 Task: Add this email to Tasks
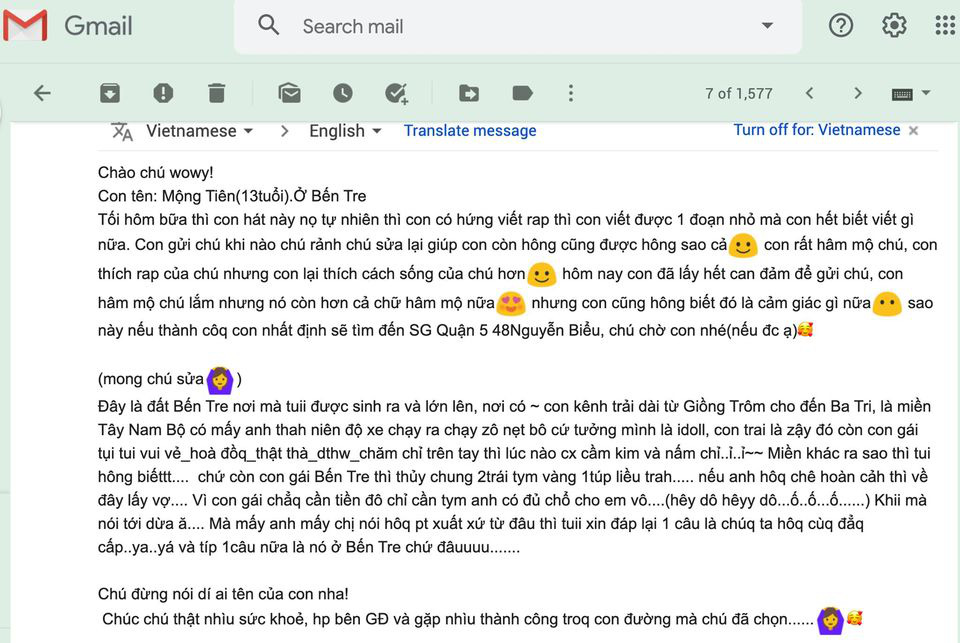click(x=397, y=93)
